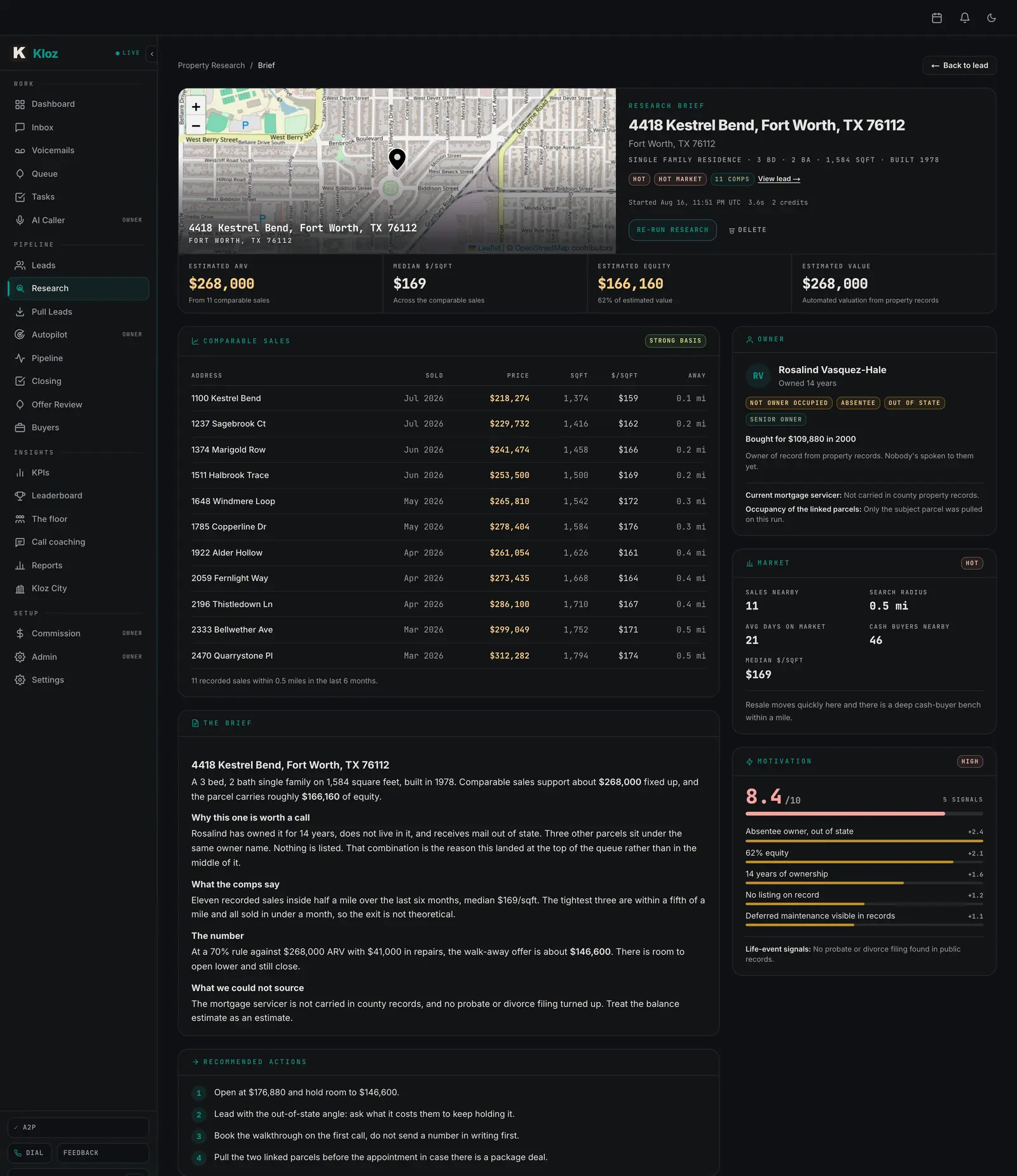The width and height of the screenshot is (1017, 1176).
Task: Click the 8.4 motivation score bar
Action: (x=864, y=814)
